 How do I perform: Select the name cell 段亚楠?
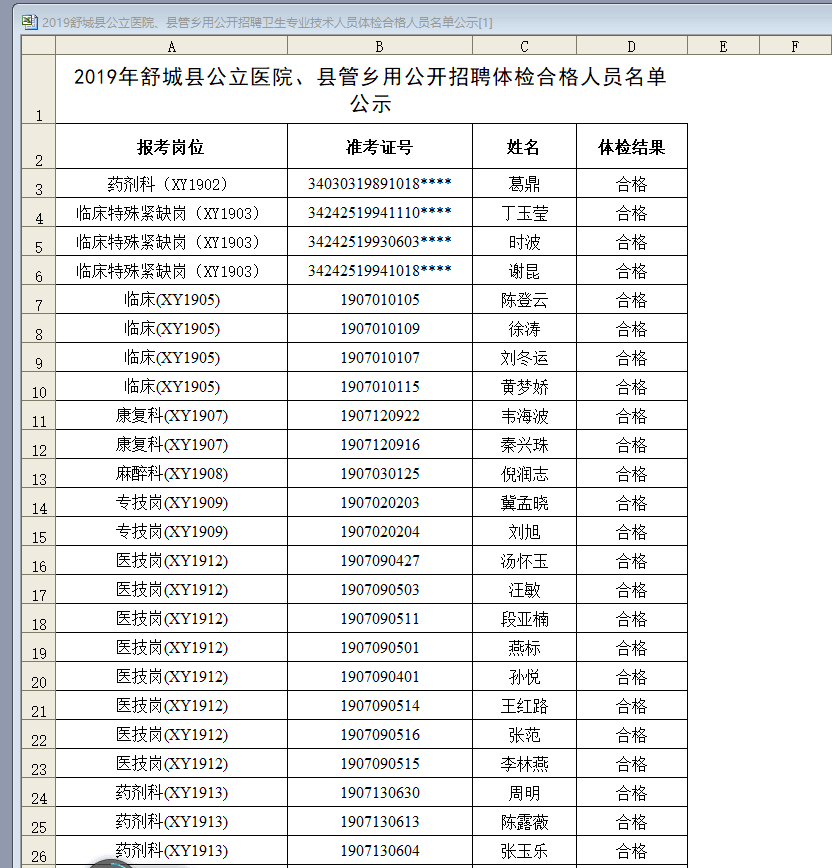tap(524, 618)
